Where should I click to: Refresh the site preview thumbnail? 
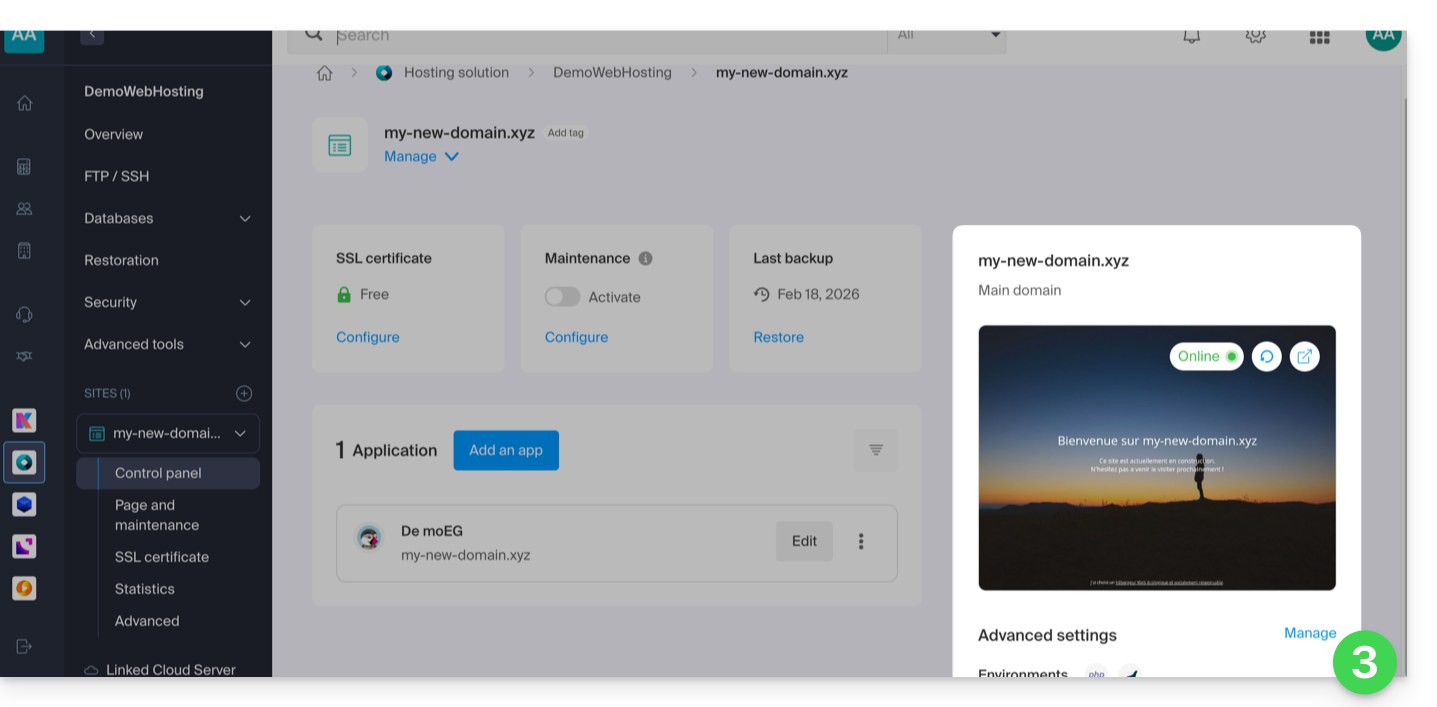(x=1266, y=356)
